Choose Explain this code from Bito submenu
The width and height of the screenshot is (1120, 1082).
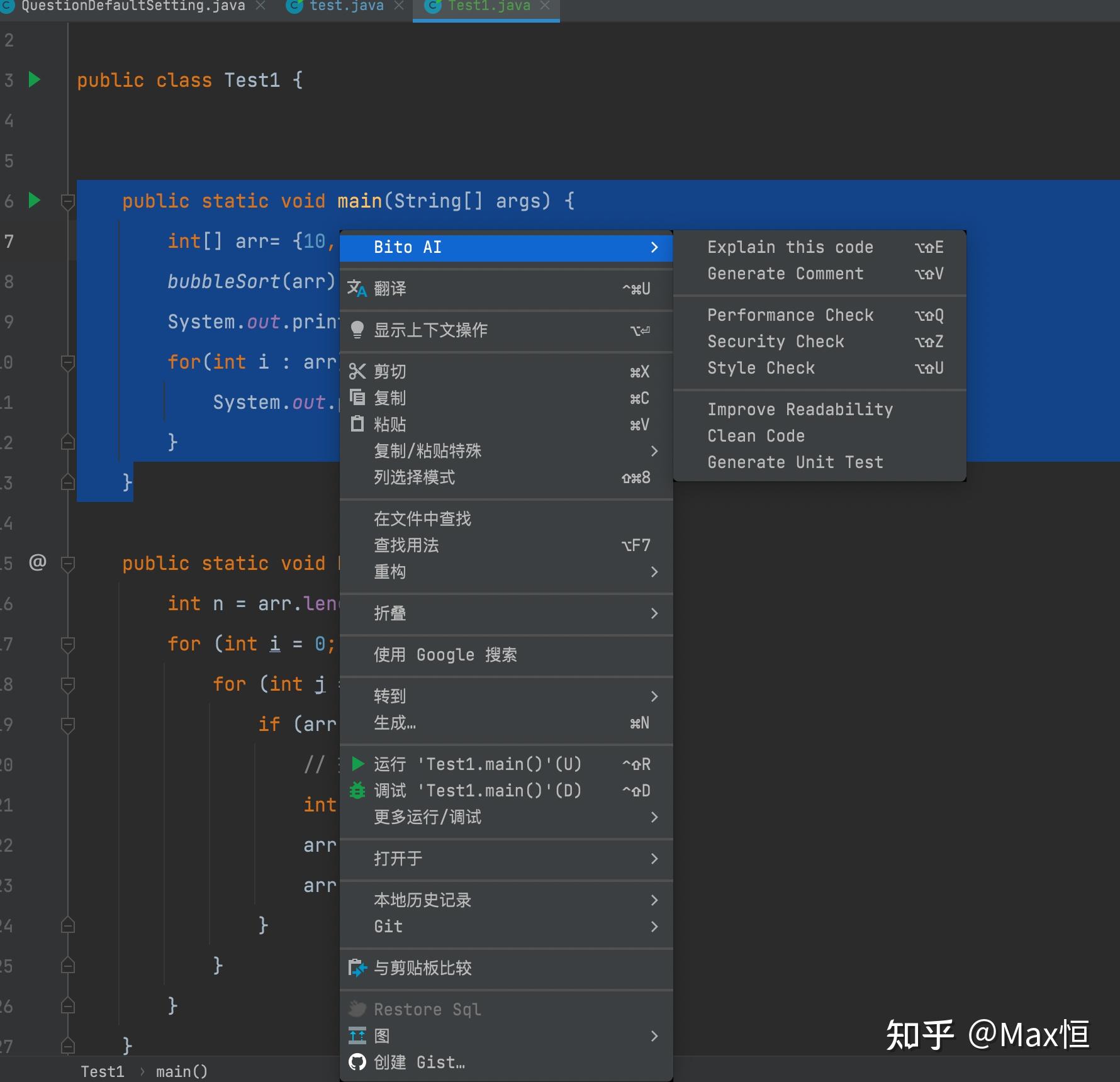pyautogui.click(x=820, y=247)
